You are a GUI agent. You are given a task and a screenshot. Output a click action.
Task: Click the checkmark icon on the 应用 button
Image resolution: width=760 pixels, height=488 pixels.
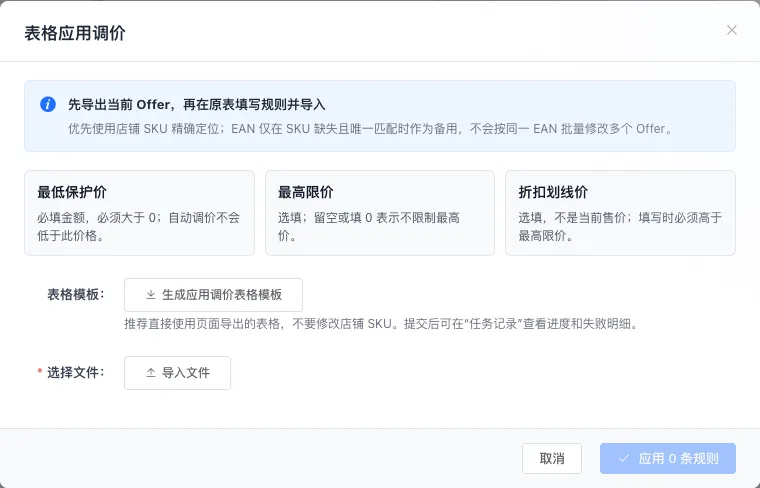coord(624,458)
